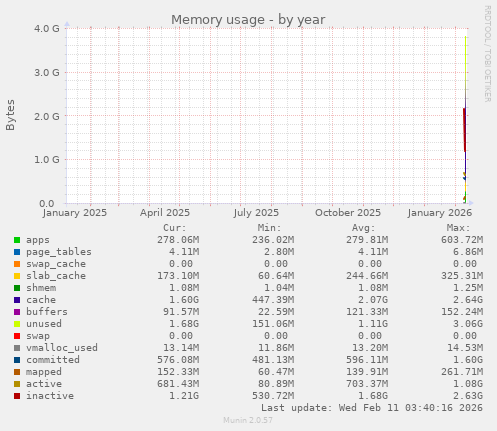Click the shmem dark green legend swatch

[17, 288]
